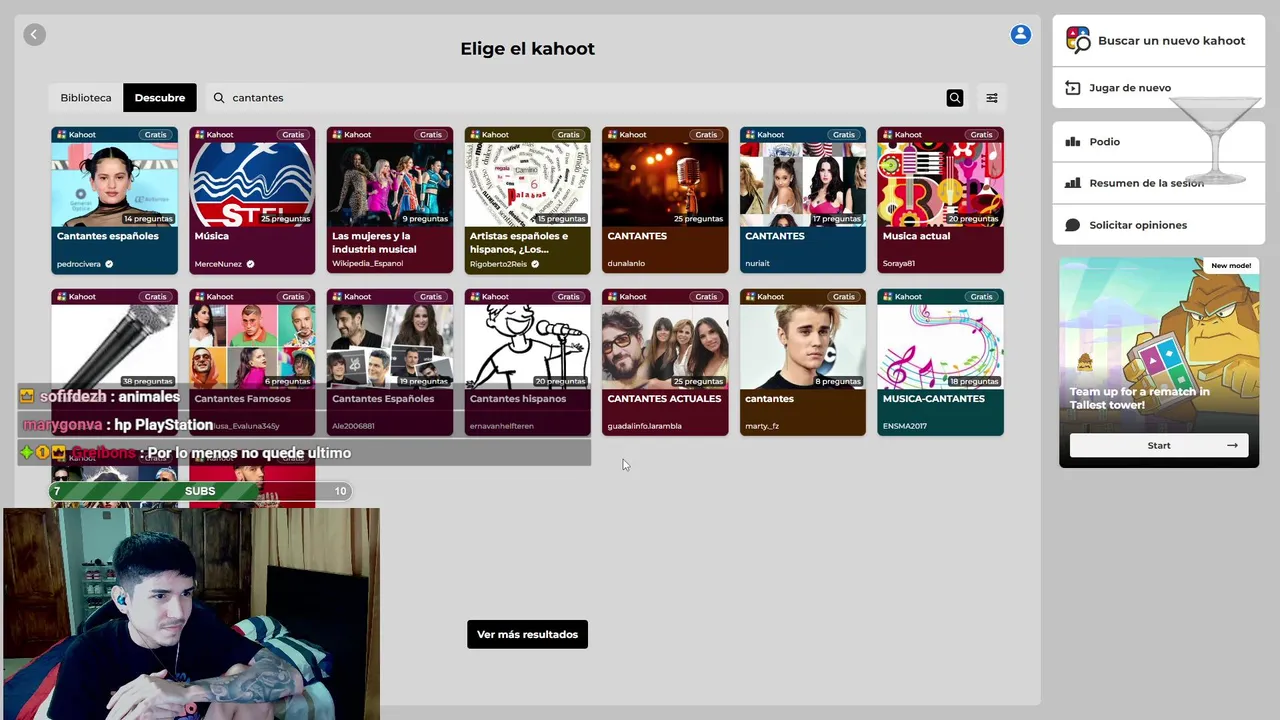Click Ver más resultados button
The image size is (1280, 720).
point(527,634)
